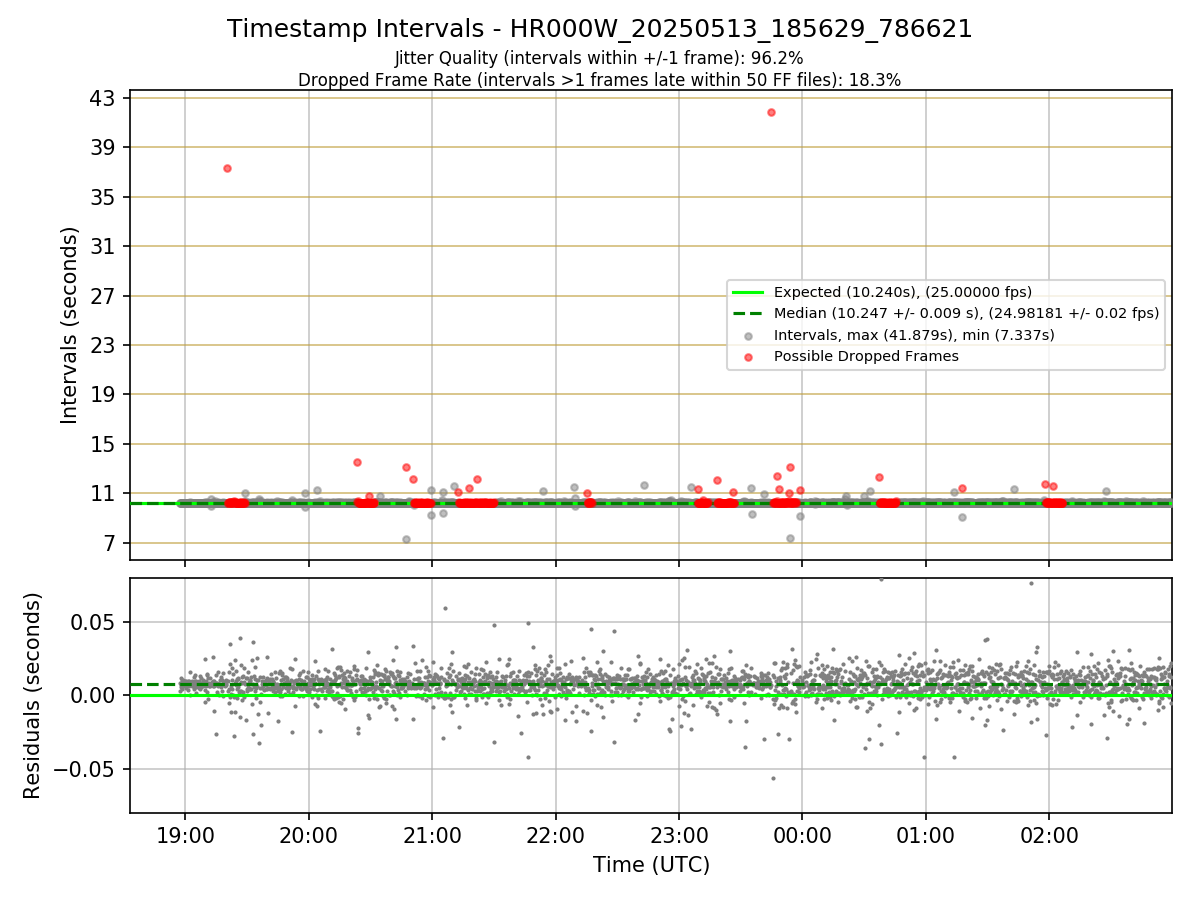Select the 'Jitter Quality' subtitle line

599,58
